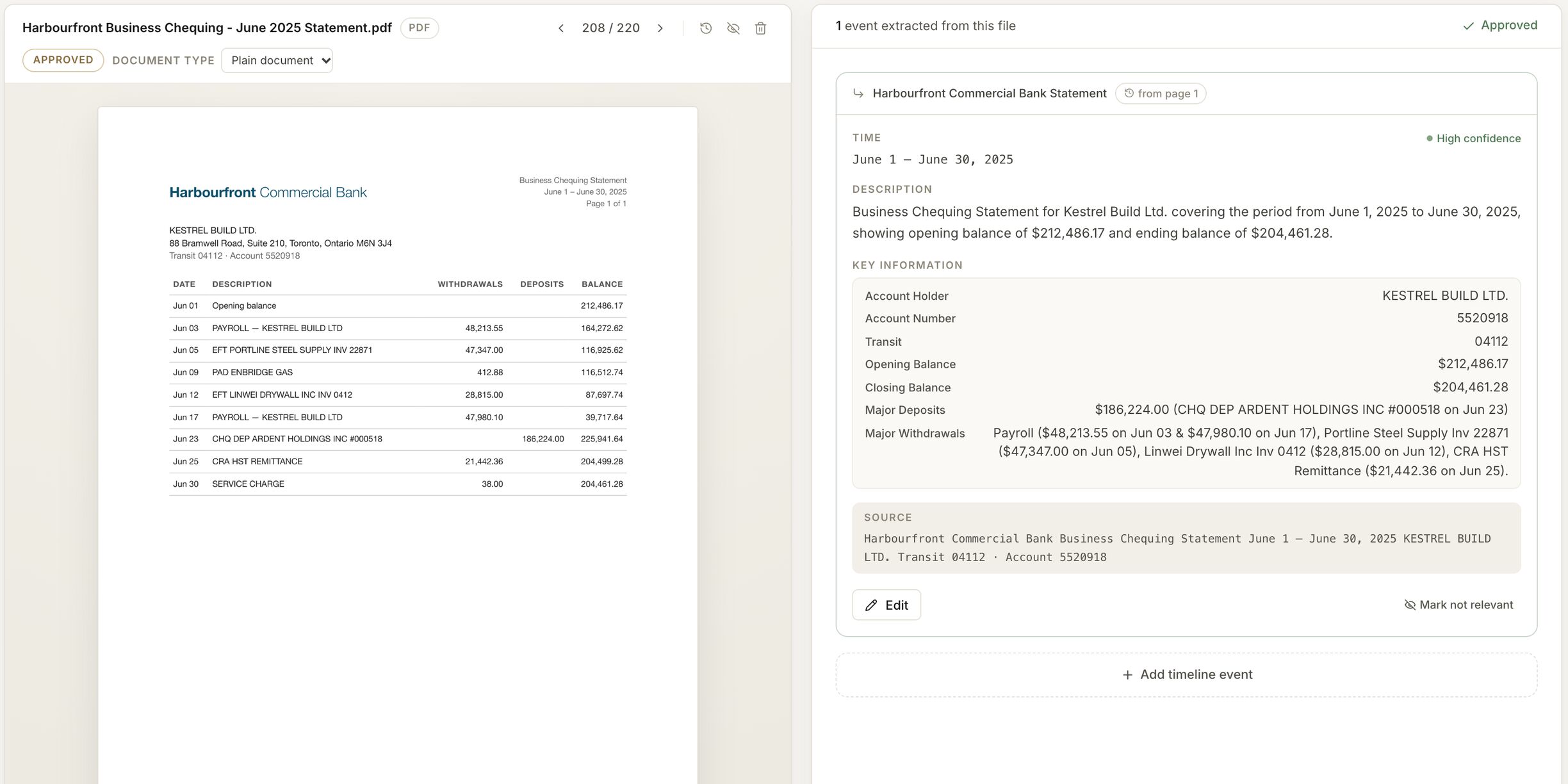The height and width of the screenshot is (784, 1568).
Task: Click the deposit amount 186,224.00 in the table
Action: (x=543, y=439)
